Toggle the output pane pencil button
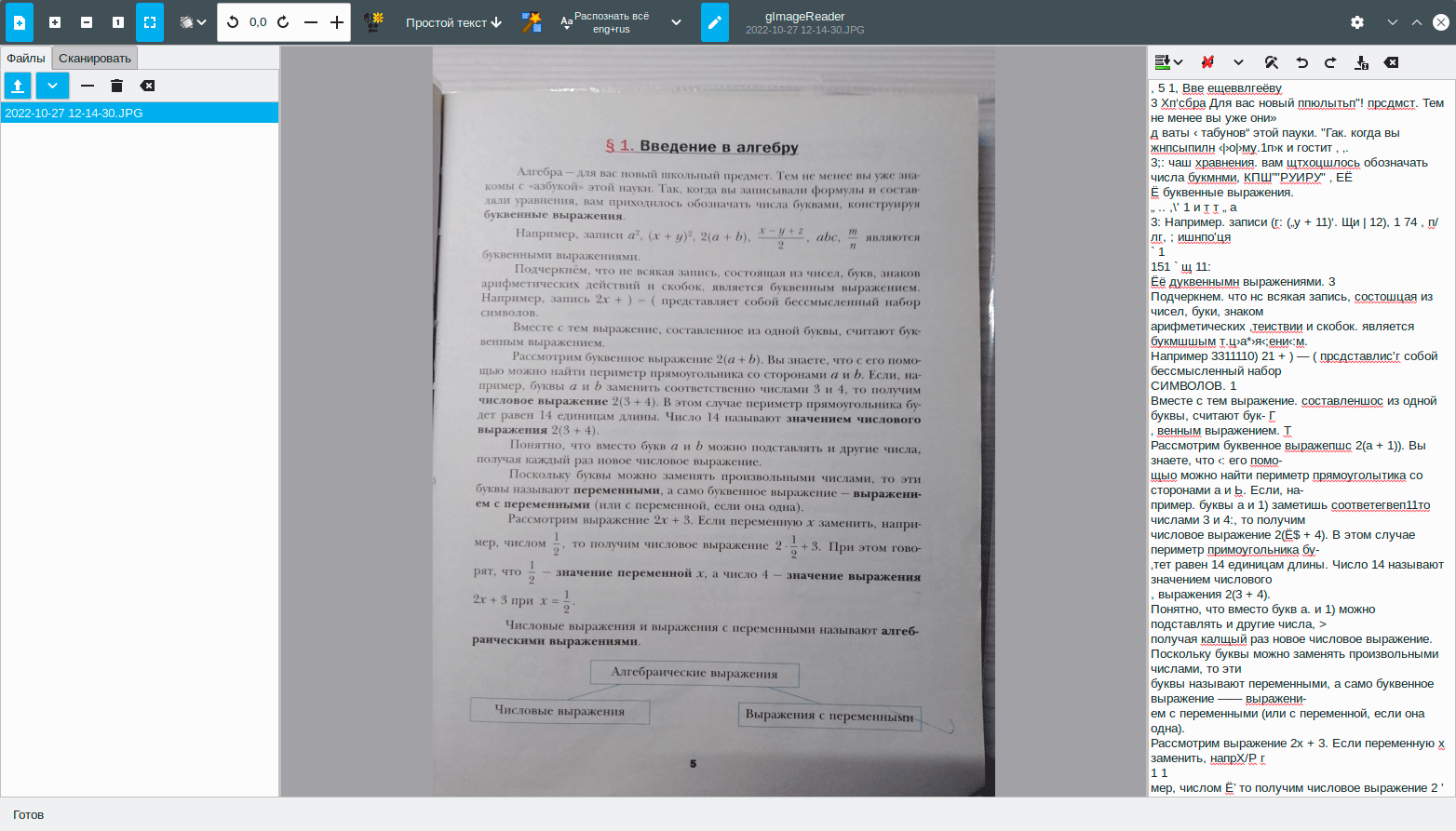The height and width of the screenshot is (831, 1456). point(715,22)
